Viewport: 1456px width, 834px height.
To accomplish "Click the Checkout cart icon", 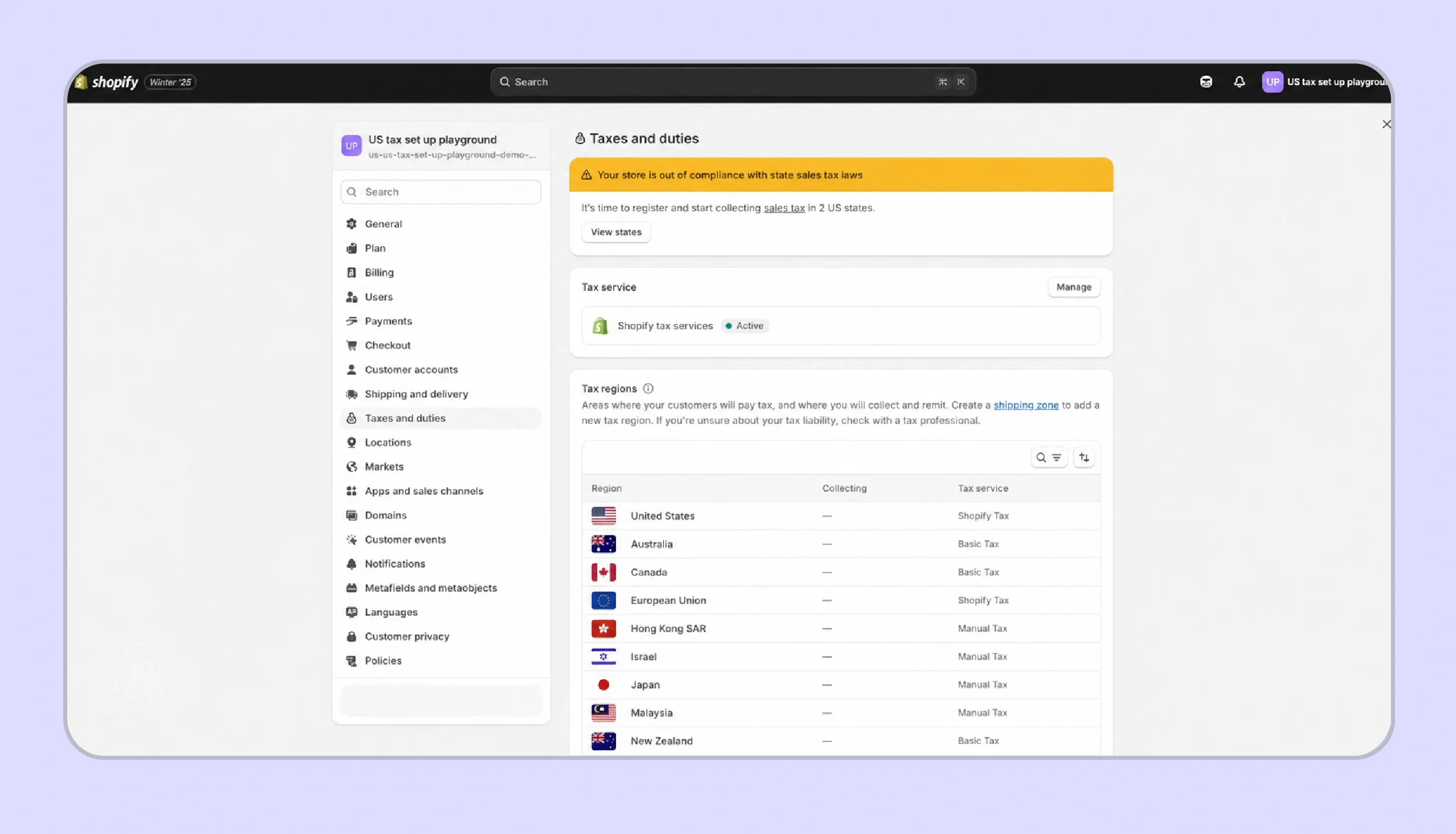I will tap(352, 345).
